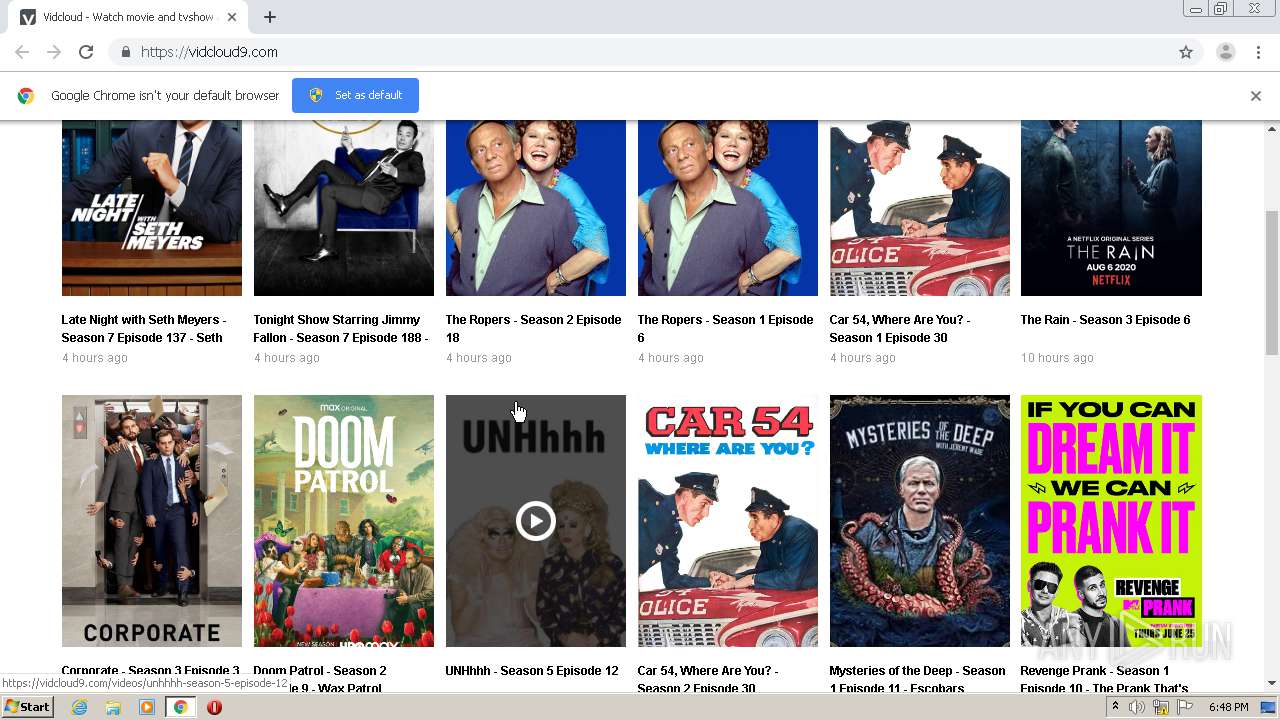The width and height of the screenshot is (1280, 720).
Task: Dismiss the default browser notification bar
Action: [x=1256, y=96]
